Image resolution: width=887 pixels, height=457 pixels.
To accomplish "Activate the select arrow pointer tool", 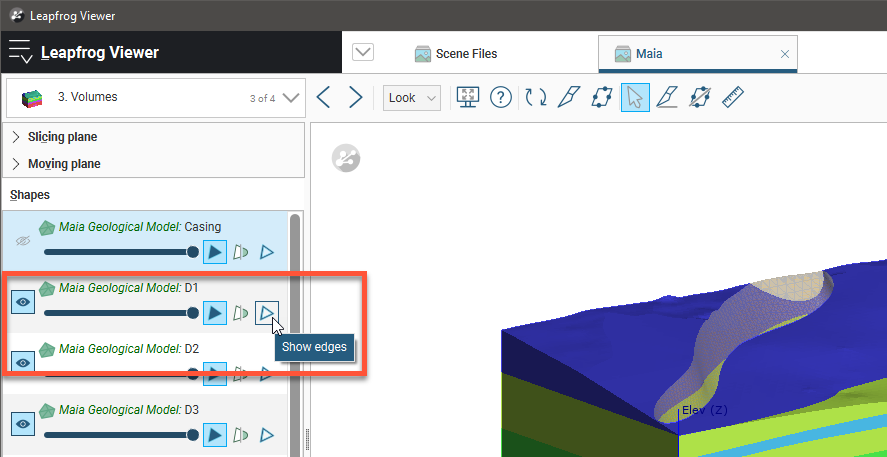I will [635, 98].
